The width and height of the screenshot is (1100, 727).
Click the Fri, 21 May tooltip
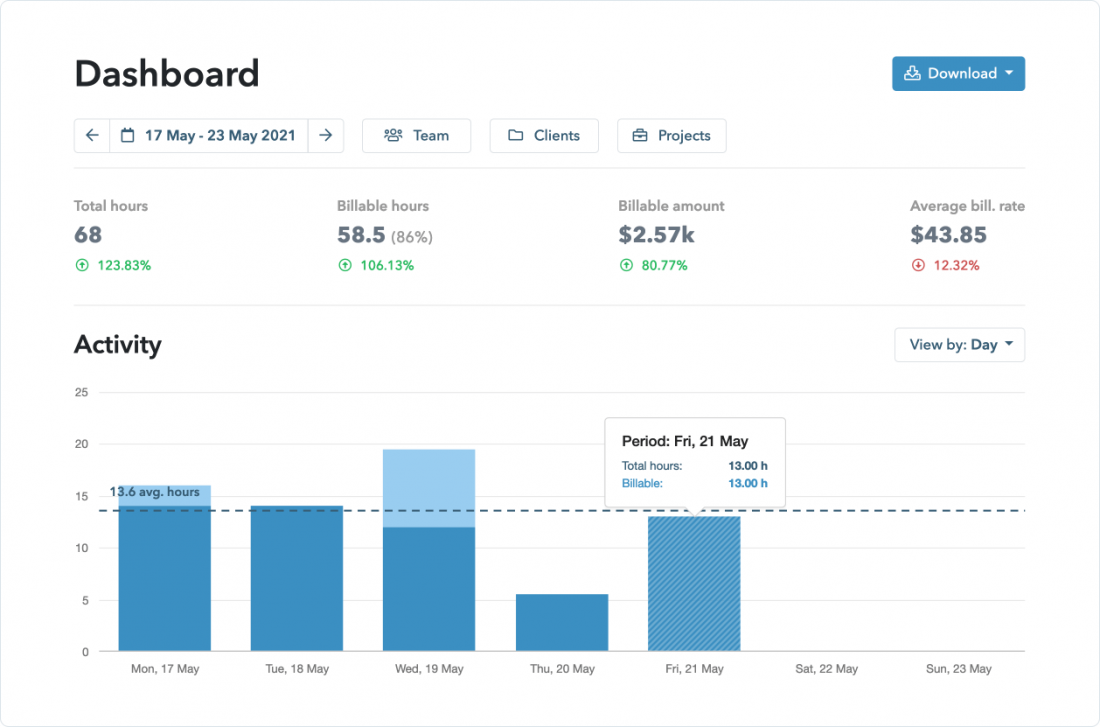pos(695,461)
